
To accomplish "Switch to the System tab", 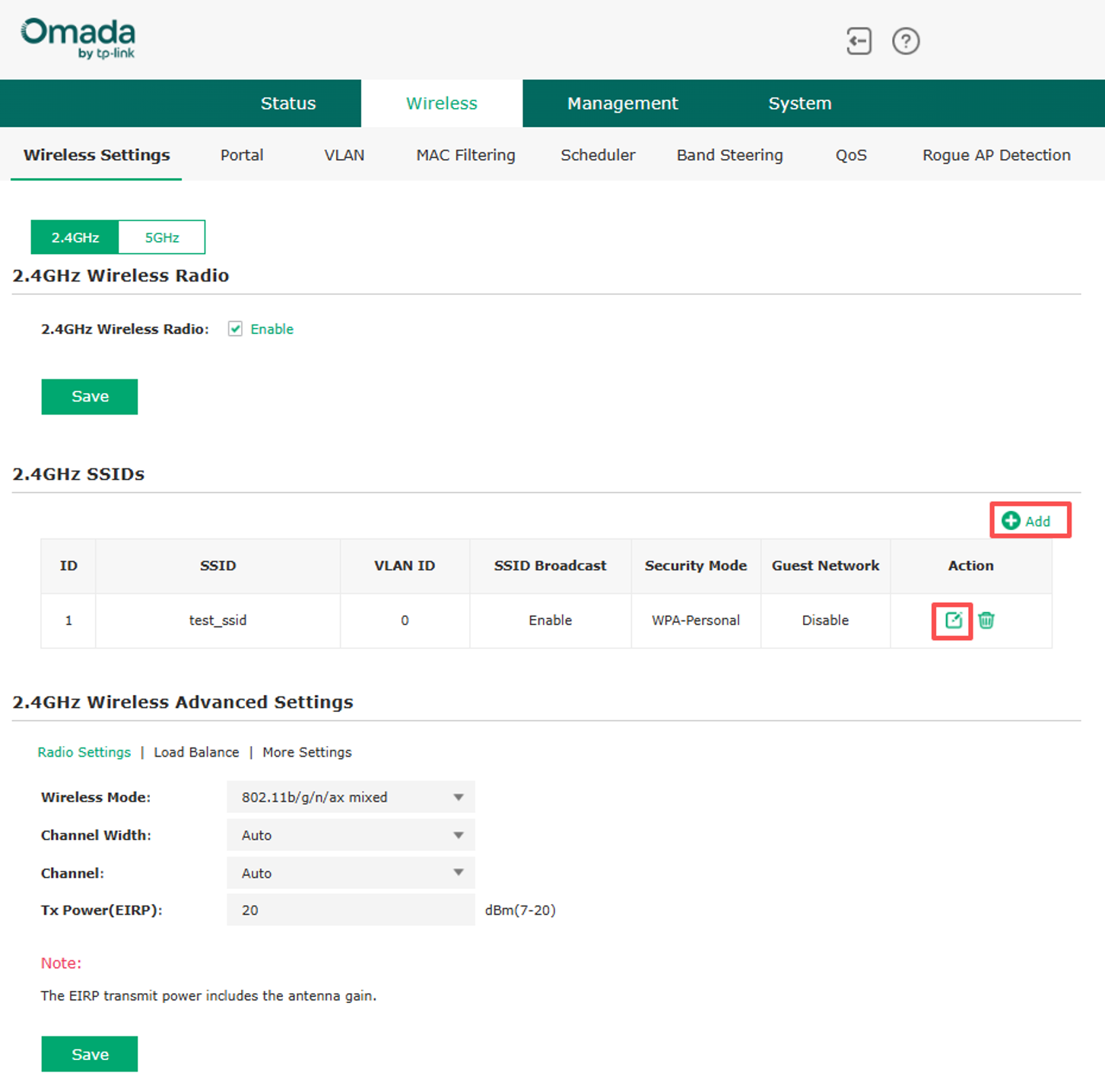I will coord(800,103).
